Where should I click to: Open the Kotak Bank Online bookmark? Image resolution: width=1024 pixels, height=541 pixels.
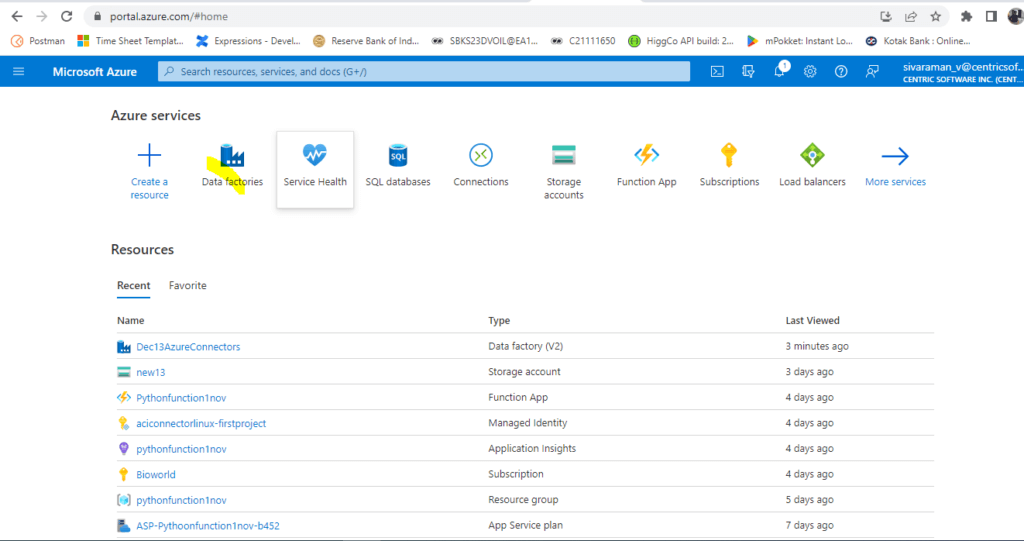pyautogui.click(x=918, y=41)
